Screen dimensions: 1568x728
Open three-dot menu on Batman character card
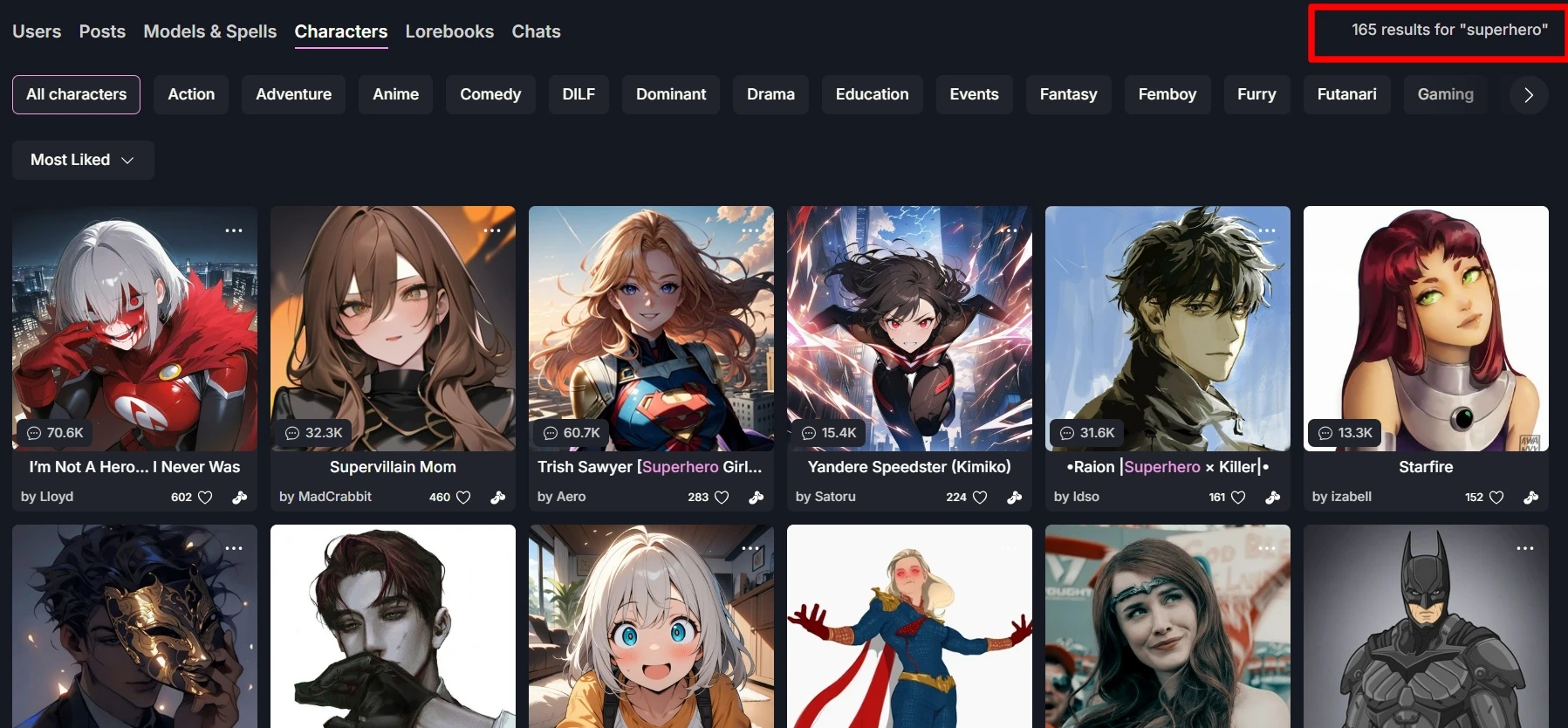point(1525,548)
